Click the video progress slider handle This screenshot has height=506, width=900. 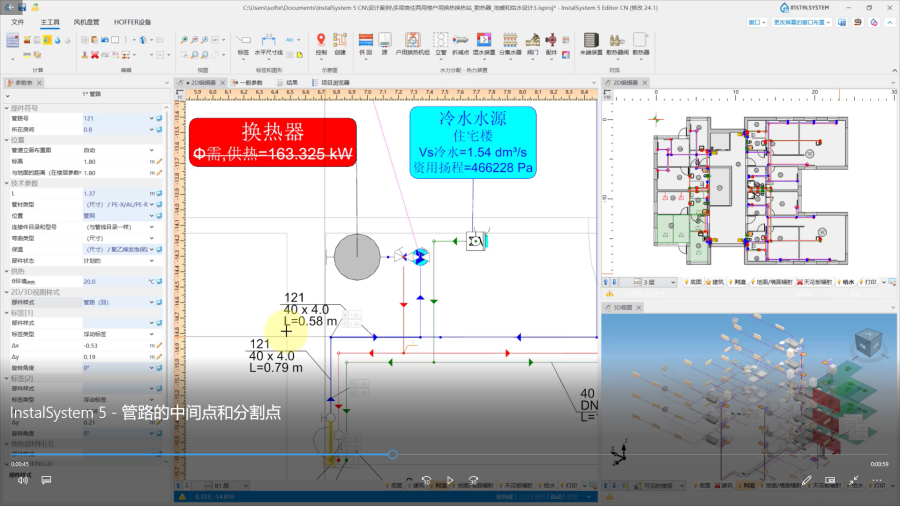coord(393,454)
